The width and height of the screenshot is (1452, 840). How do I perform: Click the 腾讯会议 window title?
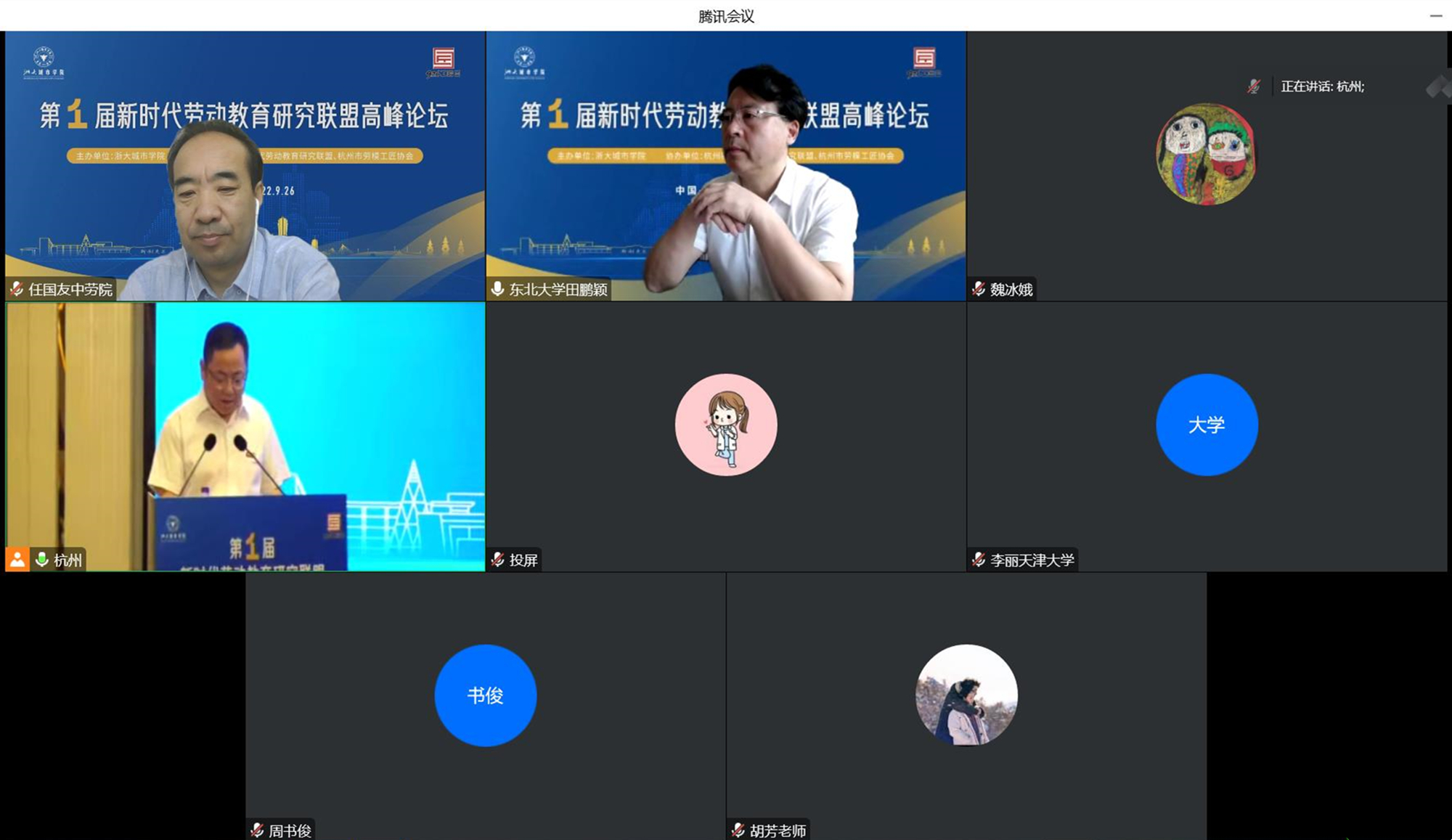[x=726, y=16]
